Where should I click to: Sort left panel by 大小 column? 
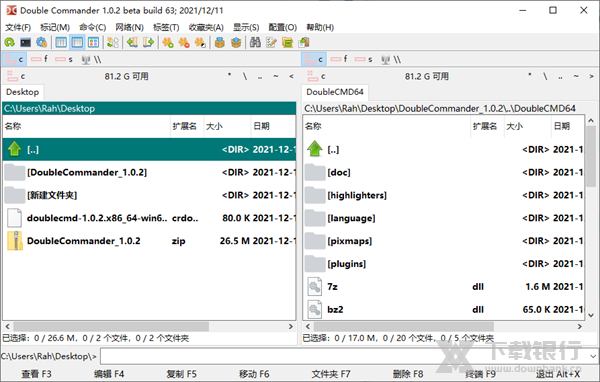(227, 126)
